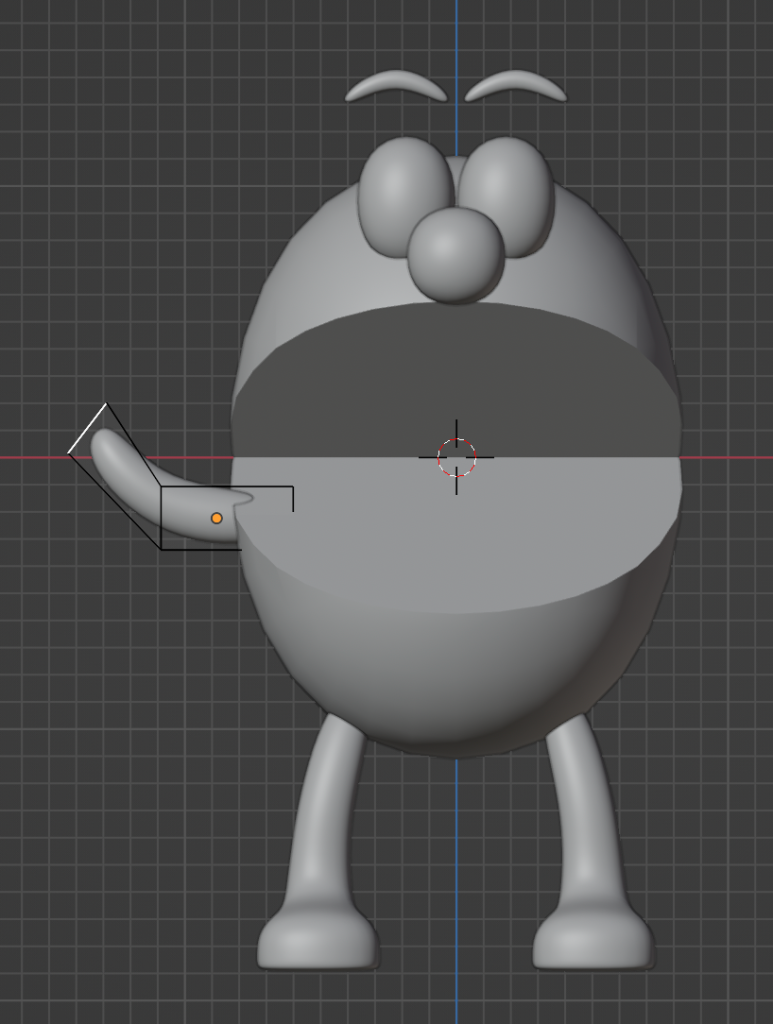The width and height of the screenshot is (773, 1024).
Task: Click the 3D cursor crosshair
Action: pyautogui.click(x=457, y=458)
